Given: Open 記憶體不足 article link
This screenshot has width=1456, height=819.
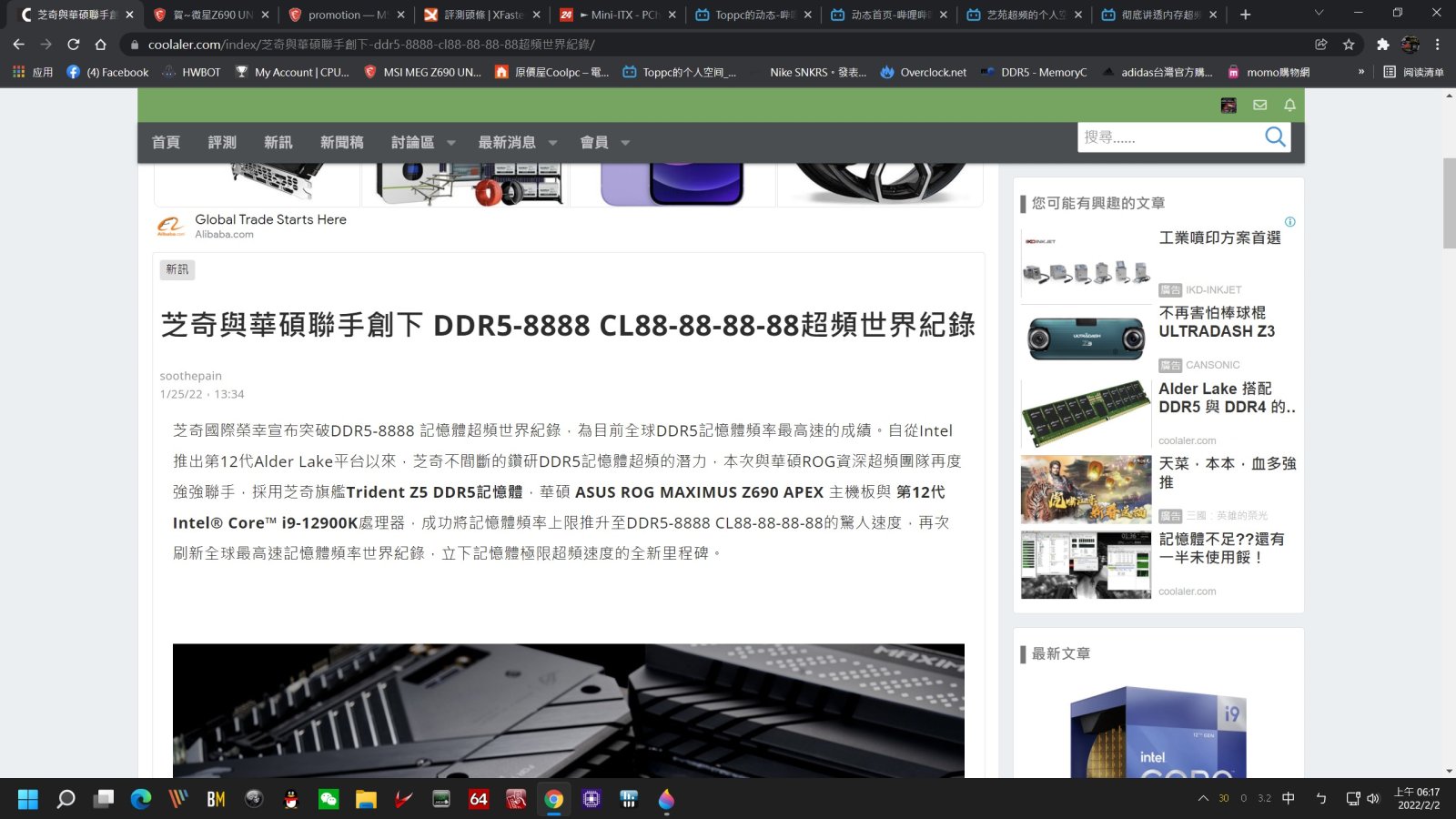Looking at the screenshot, I should [1220, 548].
